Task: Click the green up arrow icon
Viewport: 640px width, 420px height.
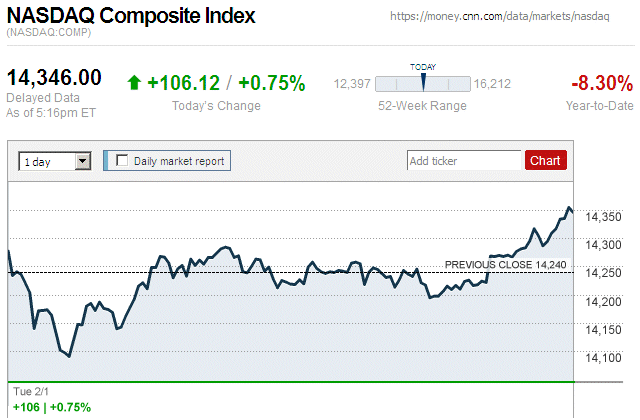Action: (x=135, y=83)
